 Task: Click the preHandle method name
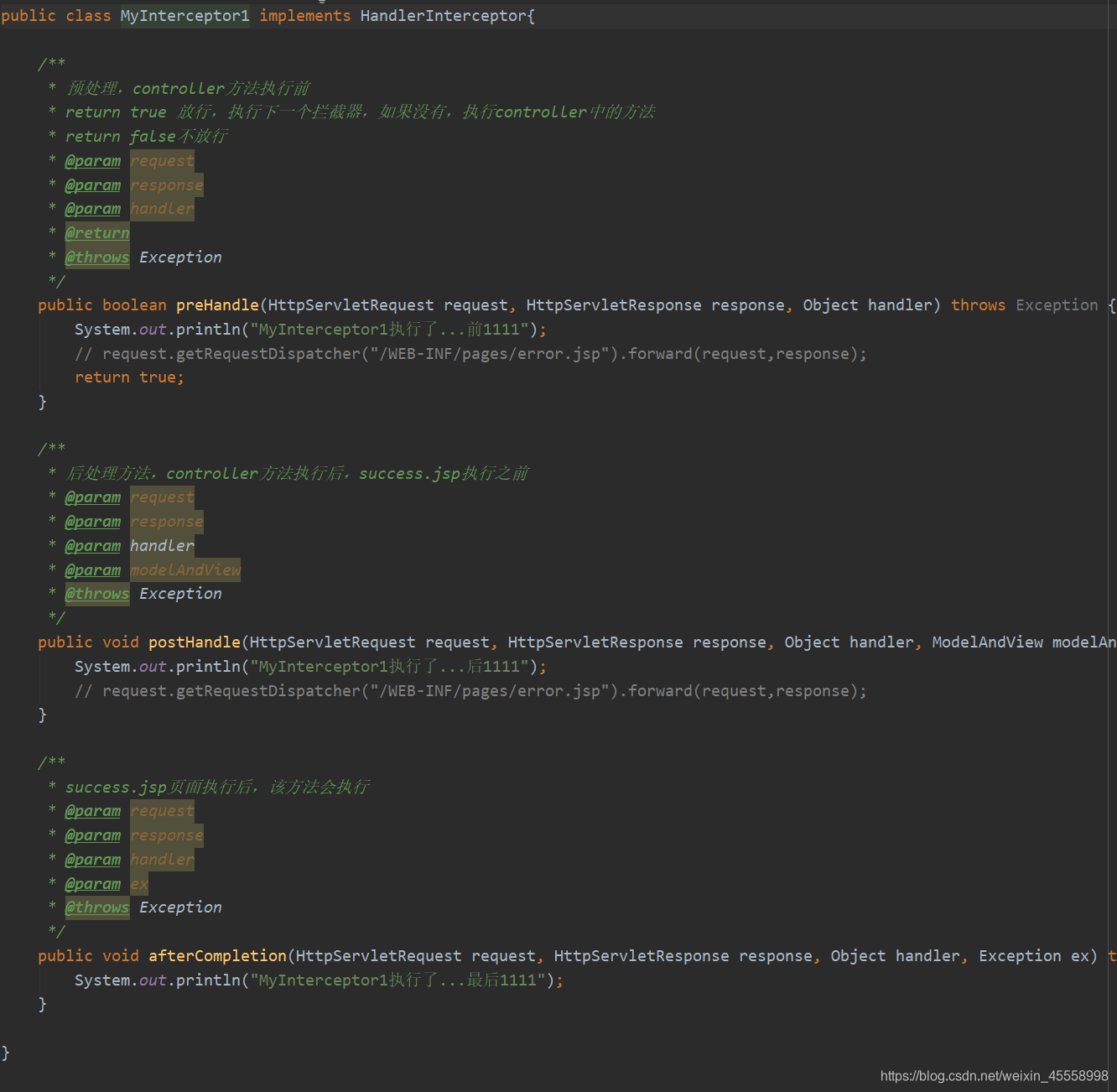point(217,305)
